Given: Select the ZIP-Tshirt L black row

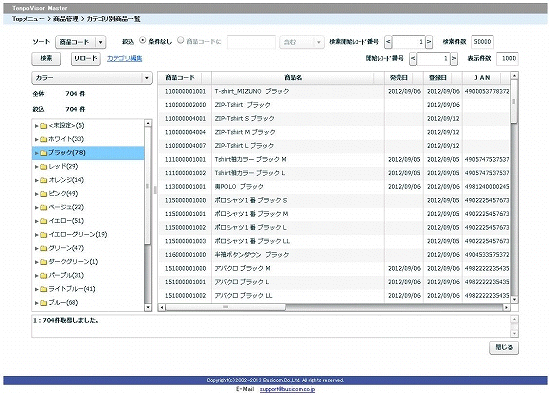Looking at the screenshot, I should (x=334, y=146).
